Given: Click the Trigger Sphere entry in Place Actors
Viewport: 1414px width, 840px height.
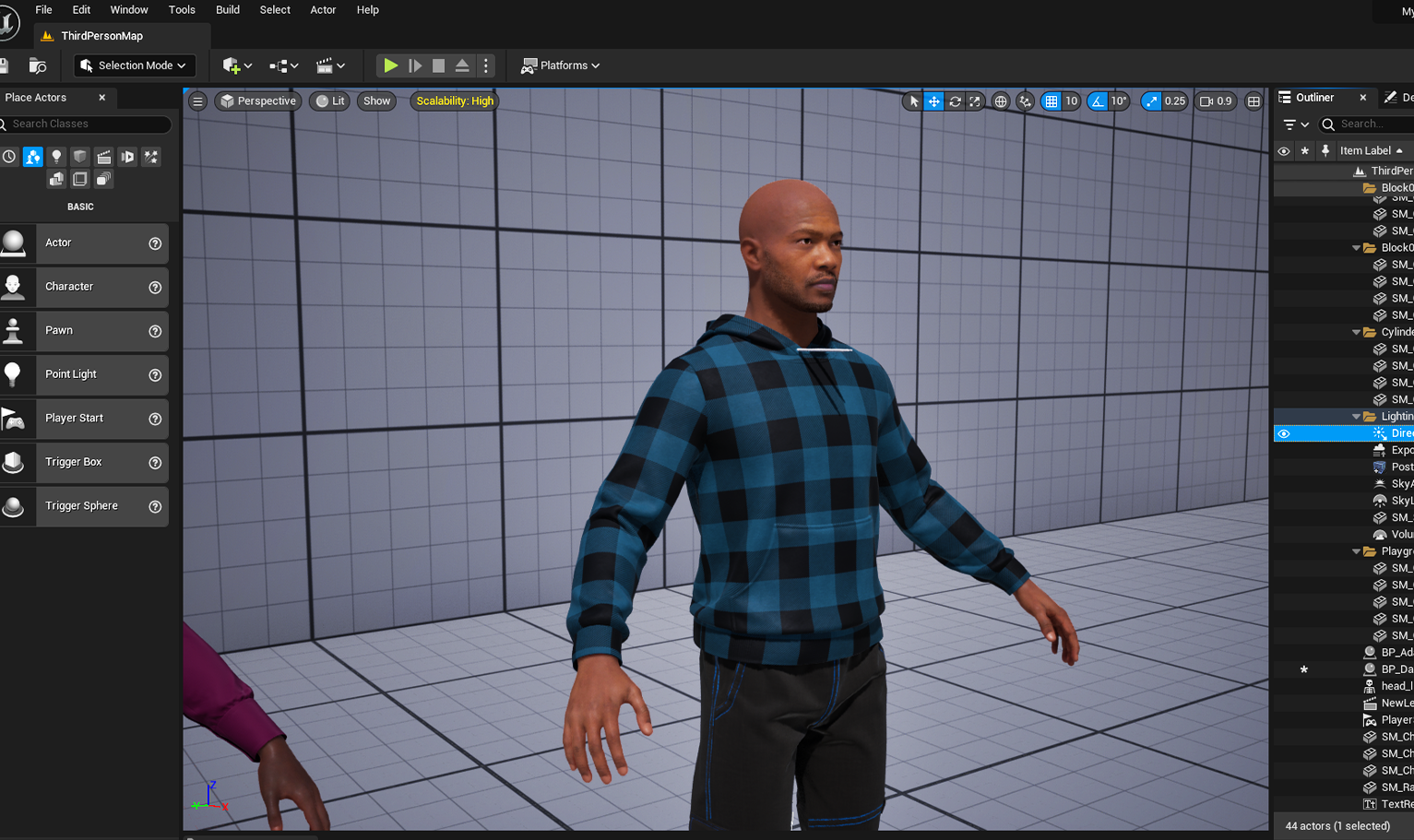Looking at the screenshot, I should 84,506.
